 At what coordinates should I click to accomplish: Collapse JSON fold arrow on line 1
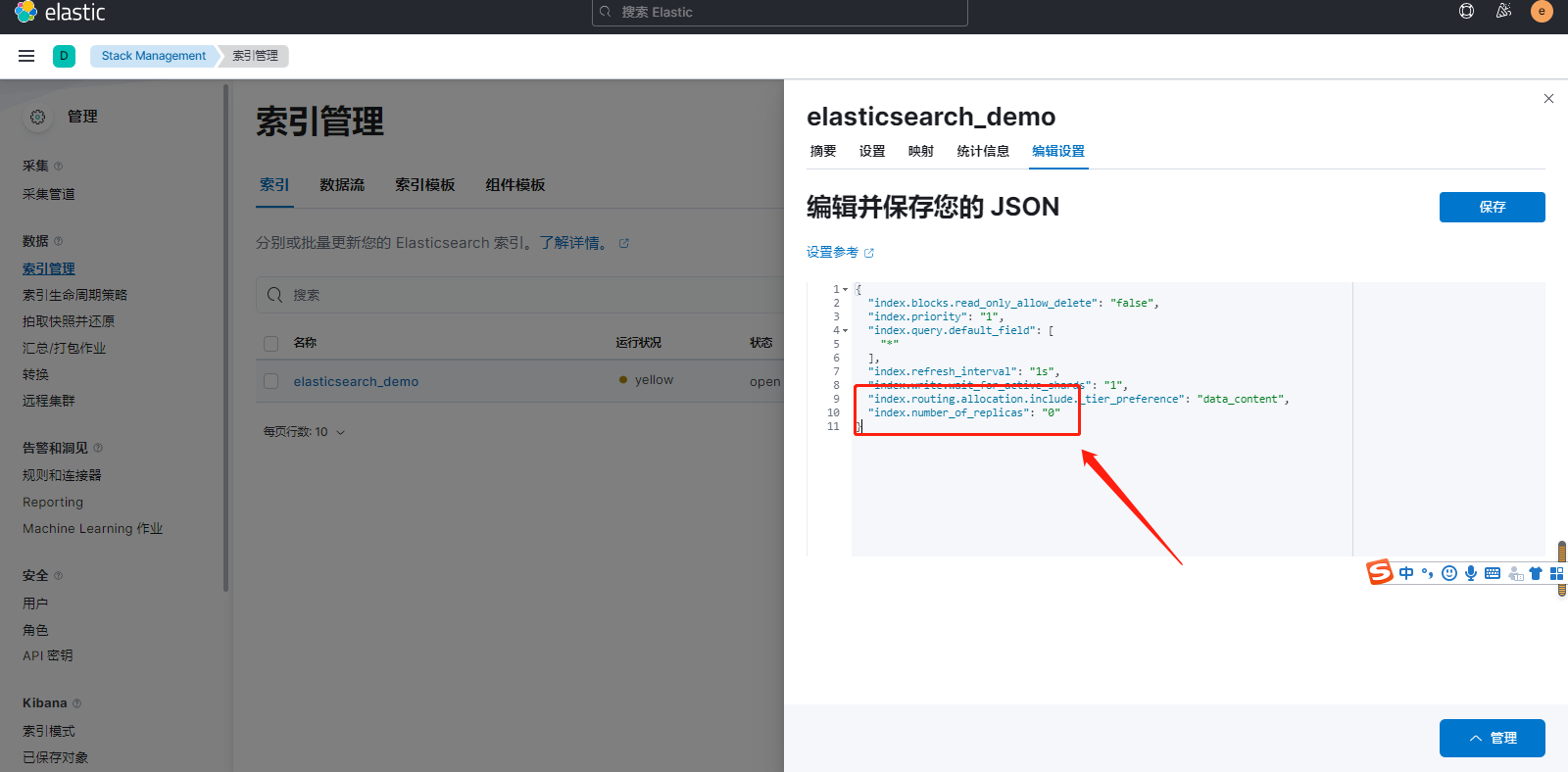pos(845,290)
